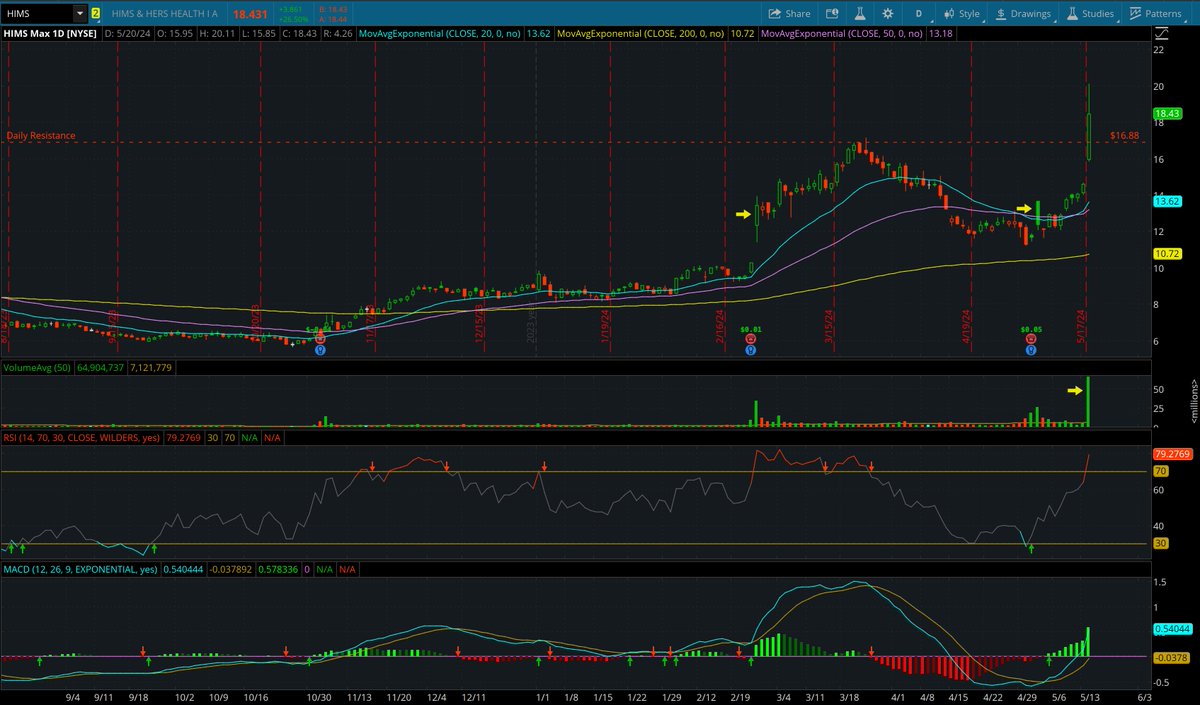Viewport: 1200px width, 705px height.
Task: Open the flask icon in the toolbar
Action: pyautogui.click(x=859, y=14)
